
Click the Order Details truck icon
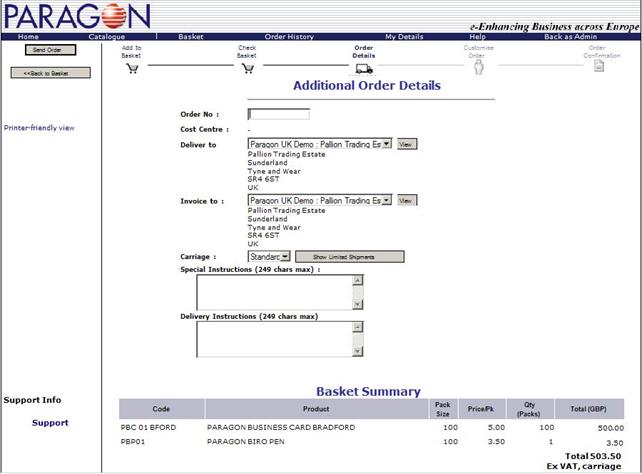(x=364, y=69)
